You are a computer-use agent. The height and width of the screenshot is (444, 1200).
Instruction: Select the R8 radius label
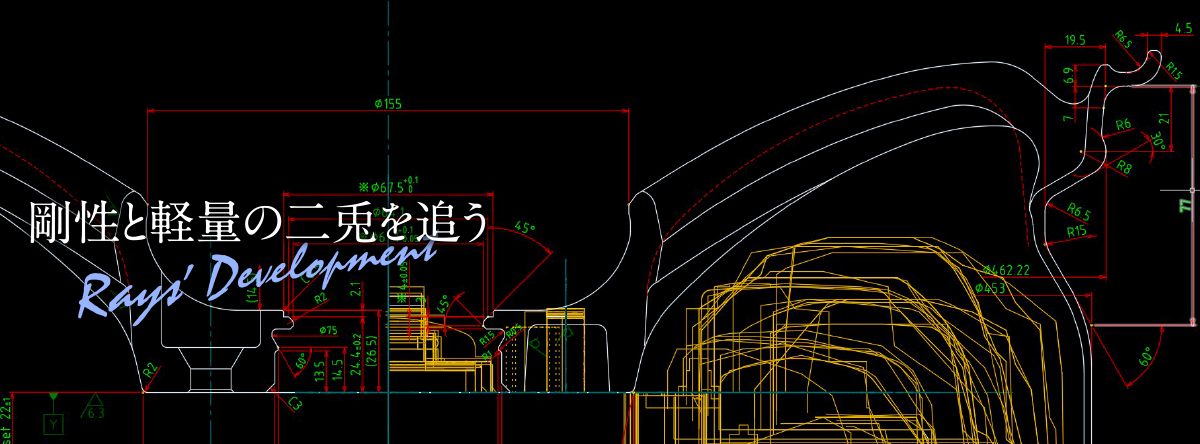pos(1124,167)
